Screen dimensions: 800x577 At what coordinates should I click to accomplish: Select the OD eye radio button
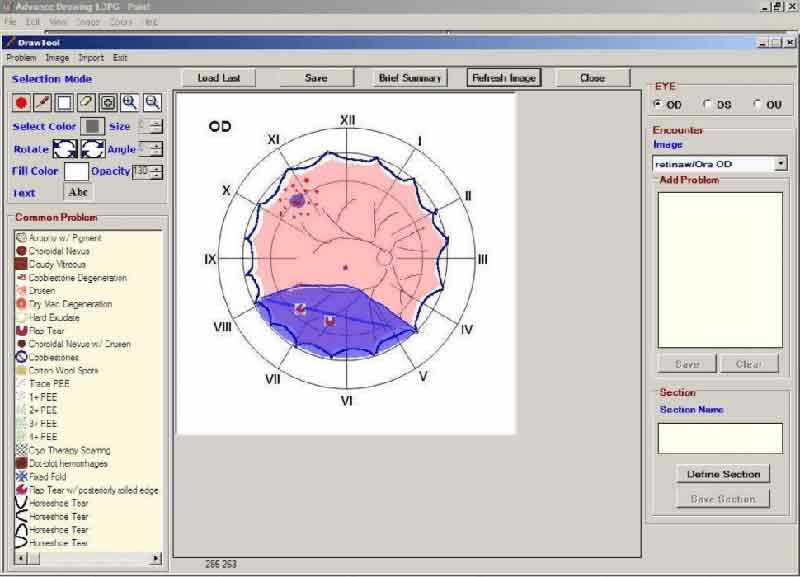click(657, 104)
